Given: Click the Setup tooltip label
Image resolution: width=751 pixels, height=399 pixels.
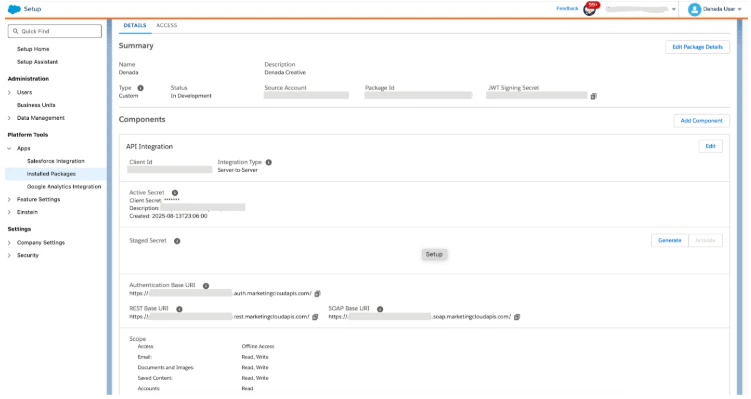Looking at the screenshot, I should tap(434, 254).
